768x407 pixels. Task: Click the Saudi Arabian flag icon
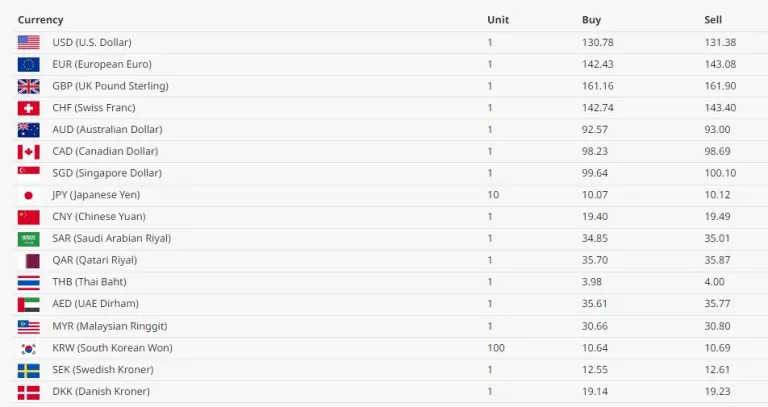point(28,239)
